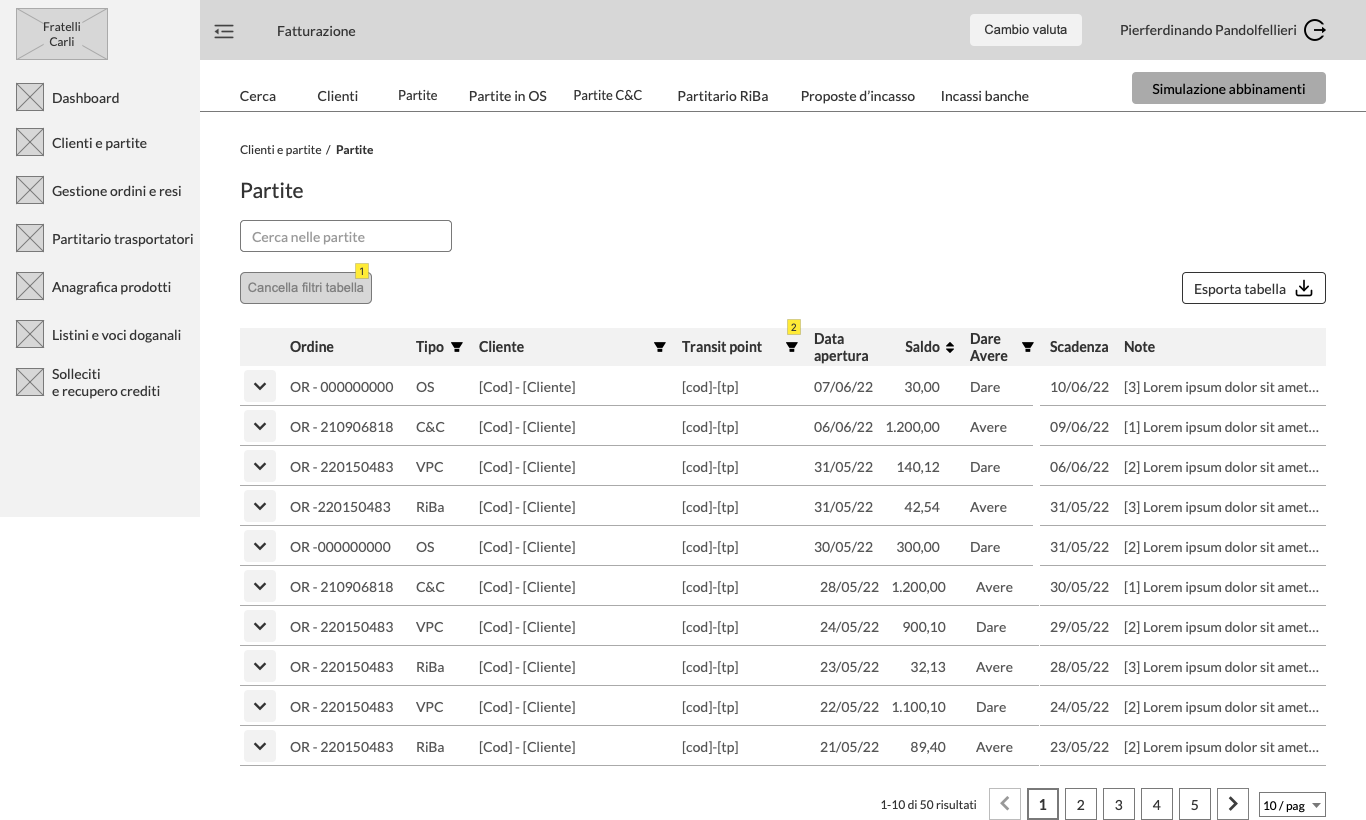
Task: Click the Tipo column filter icon
Action: [x=457, y=347]
